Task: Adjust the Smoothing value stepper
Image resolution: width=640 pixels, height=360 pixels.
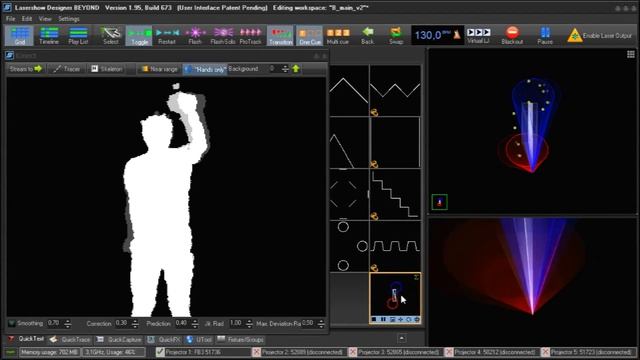Action: 68,324
